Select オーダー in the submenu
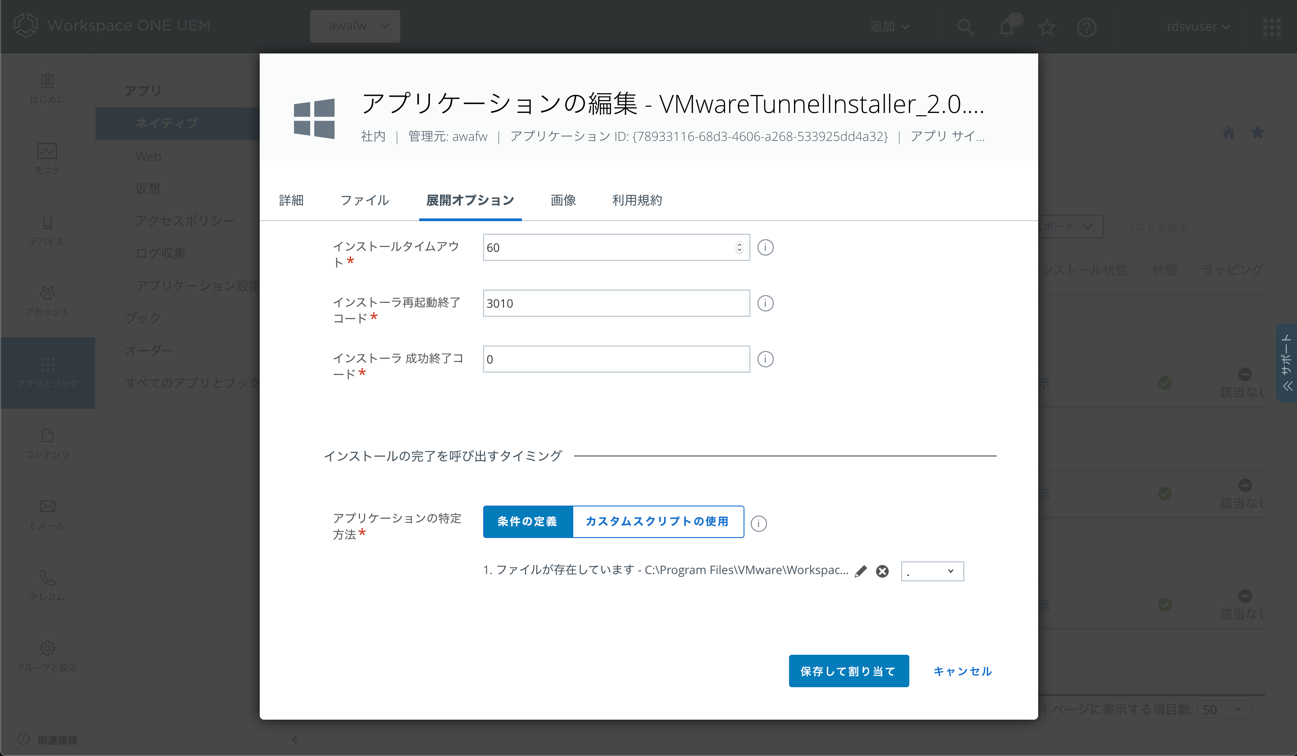 (149, 350)
